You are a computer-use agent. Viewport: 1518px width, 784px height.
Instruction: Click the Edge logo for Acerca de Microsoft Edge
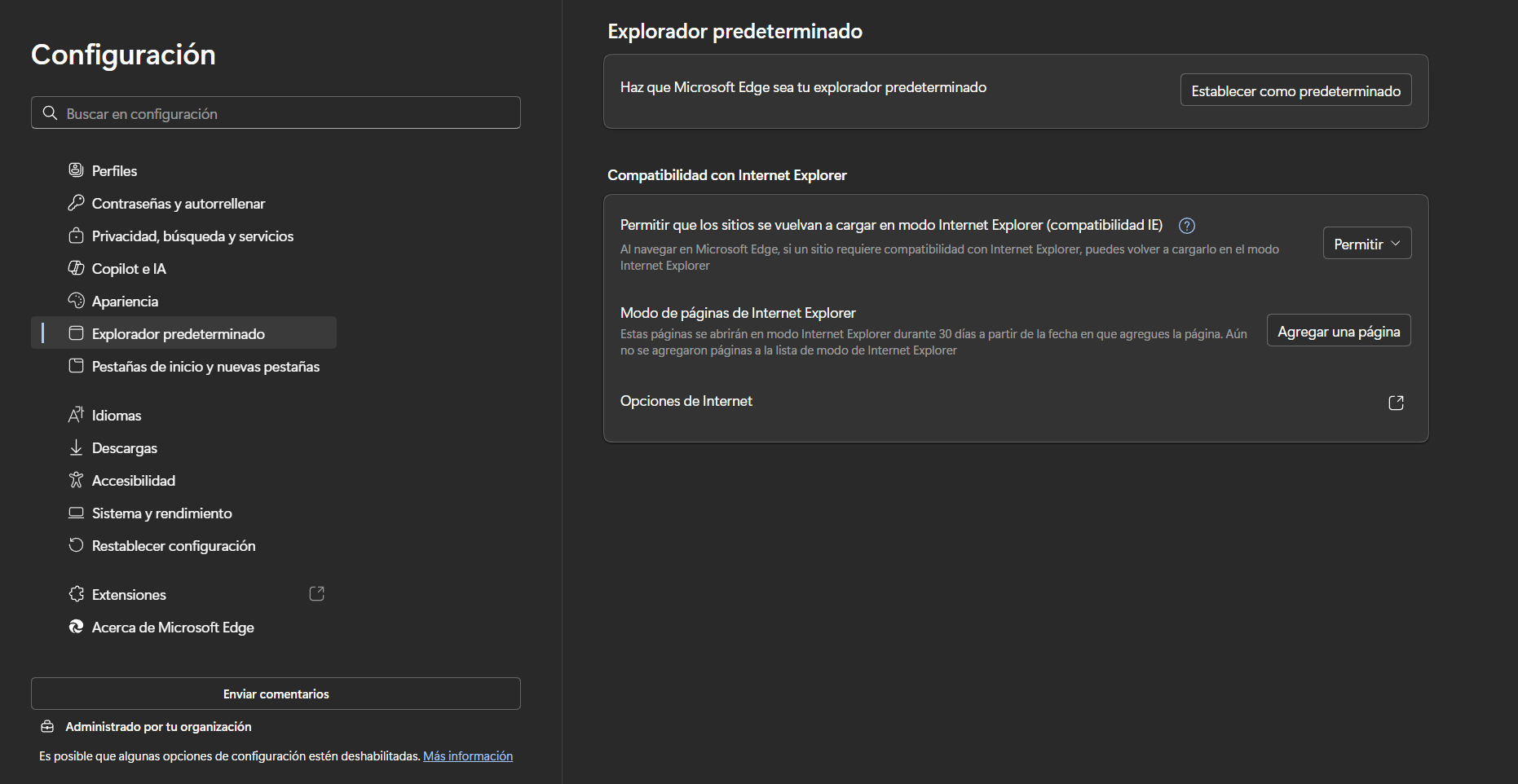(76, 626)
